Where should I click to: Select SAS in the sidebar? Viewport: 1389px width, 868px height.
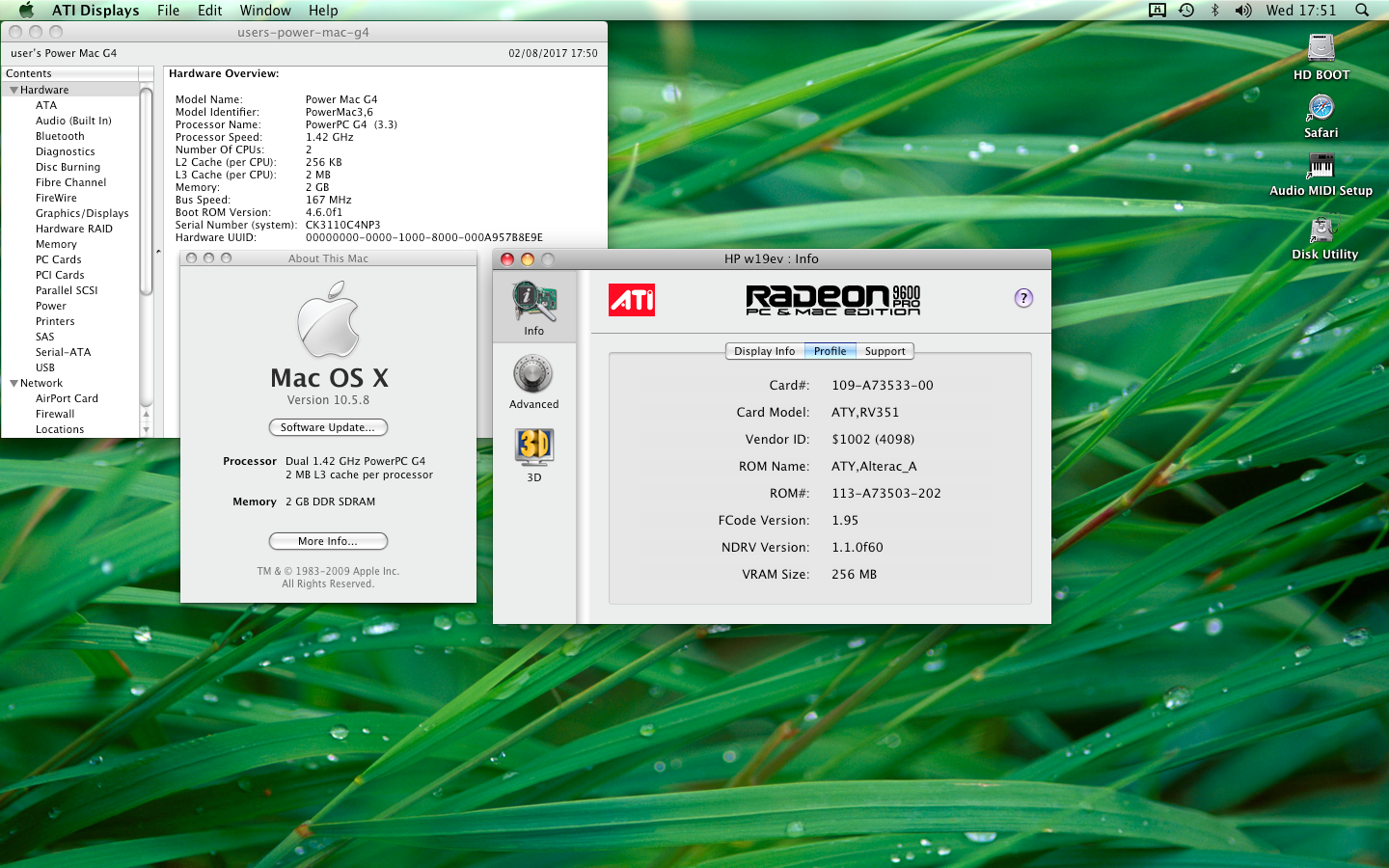pyautogui.click(x=45, y=337)
